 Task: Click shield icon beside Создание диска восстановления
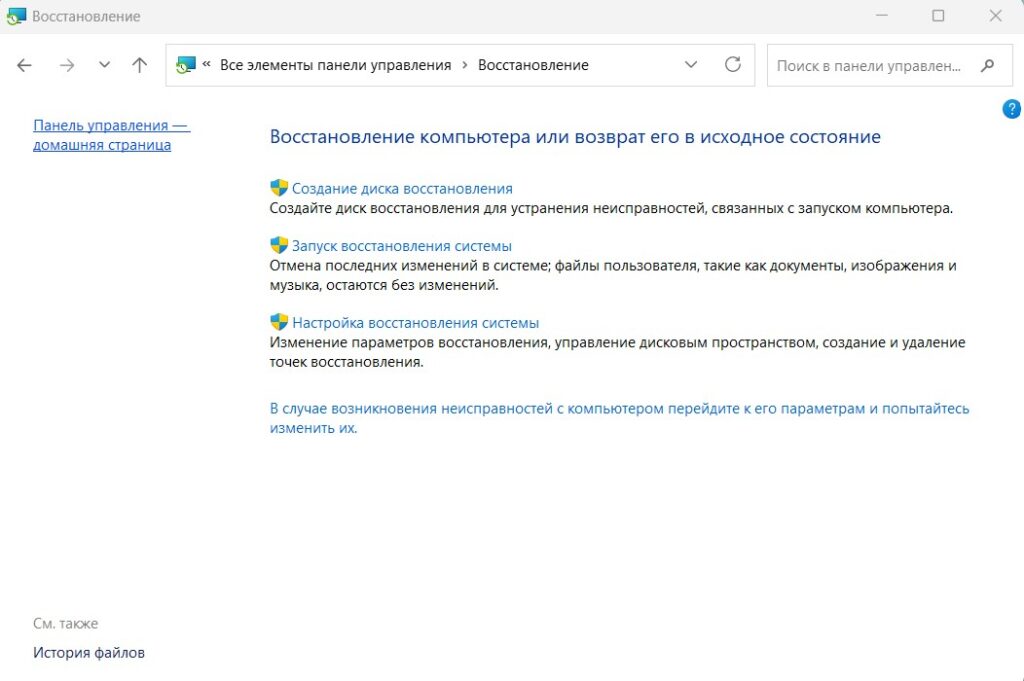[279, 188]
